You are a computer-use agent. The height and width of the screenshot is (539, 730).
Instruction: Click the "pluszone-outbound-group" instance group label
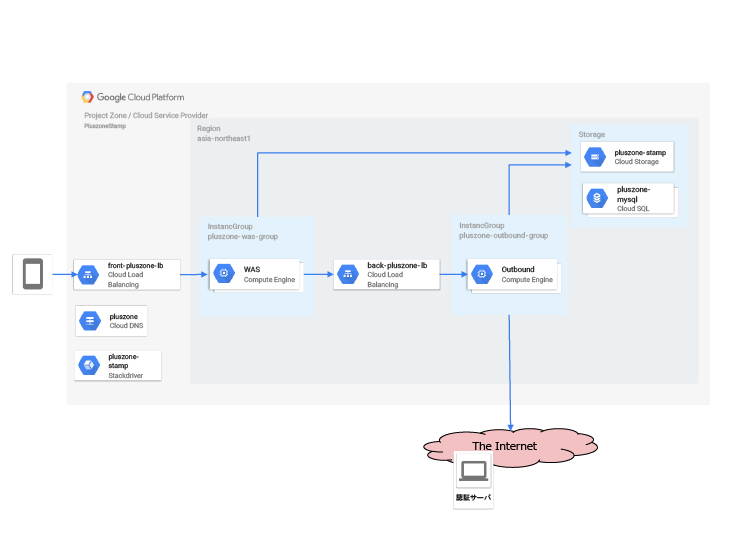coord(502,237)
